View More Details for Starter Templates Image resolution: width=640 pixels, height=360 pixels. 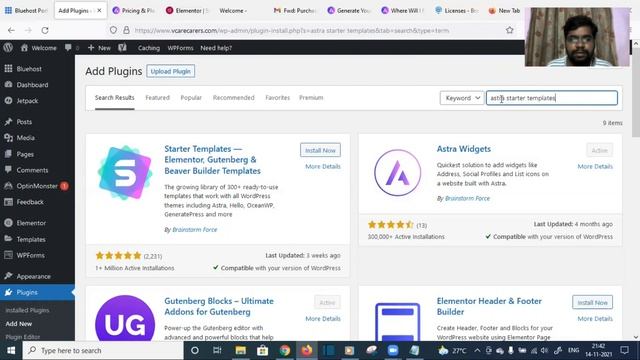(323, 167)
